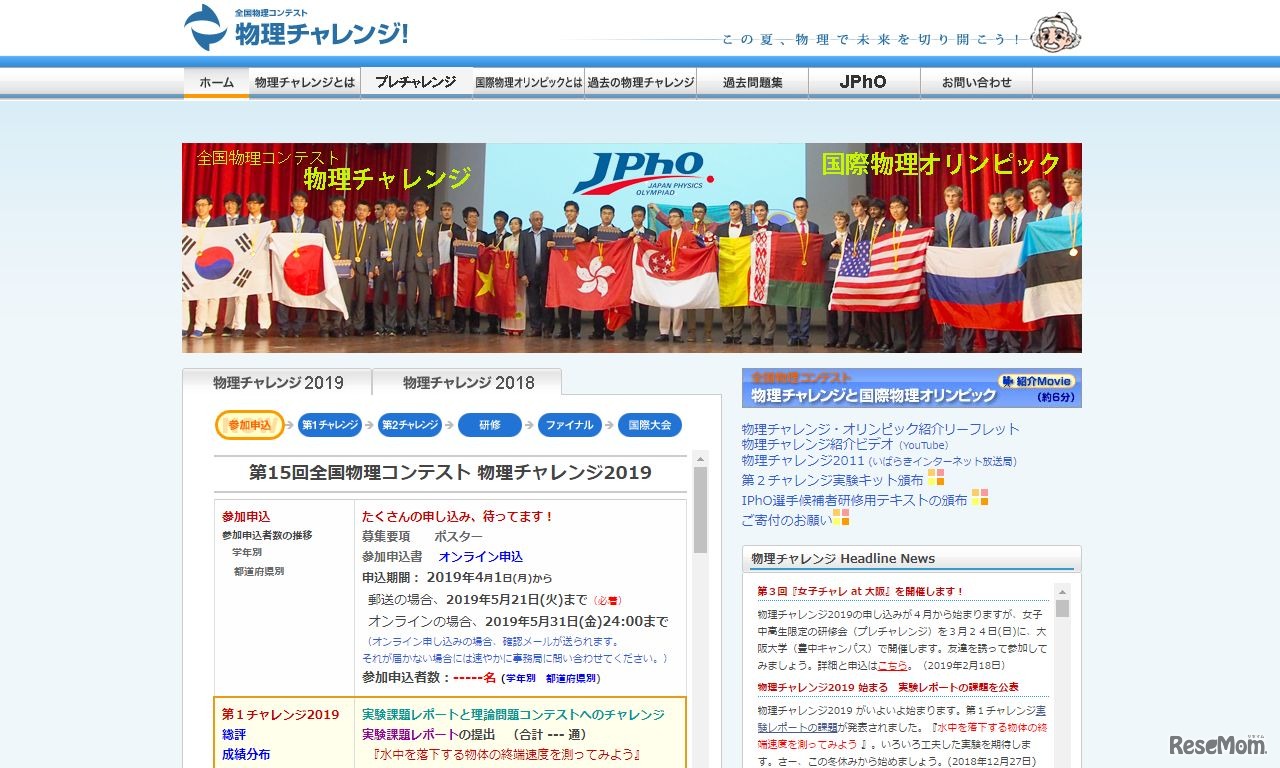
Task: Click the 研修 step button
Action: pyautogui.click(x=489, y=425)
